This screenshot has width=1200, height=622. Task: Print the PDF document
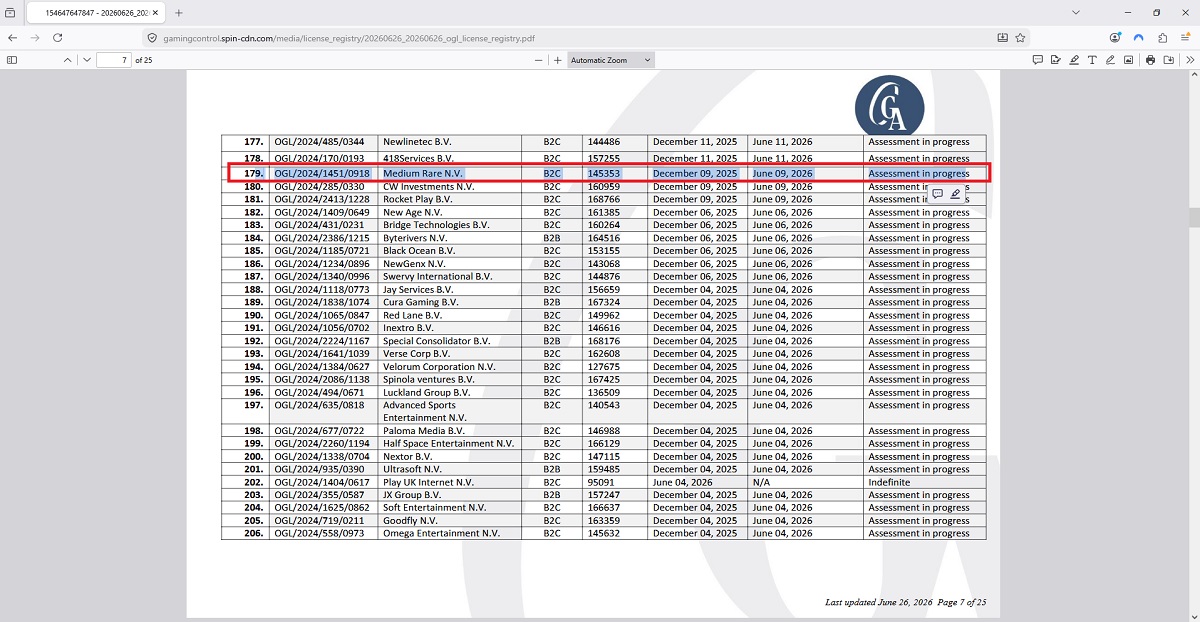pyautogui.click(x=1150, y=60)
